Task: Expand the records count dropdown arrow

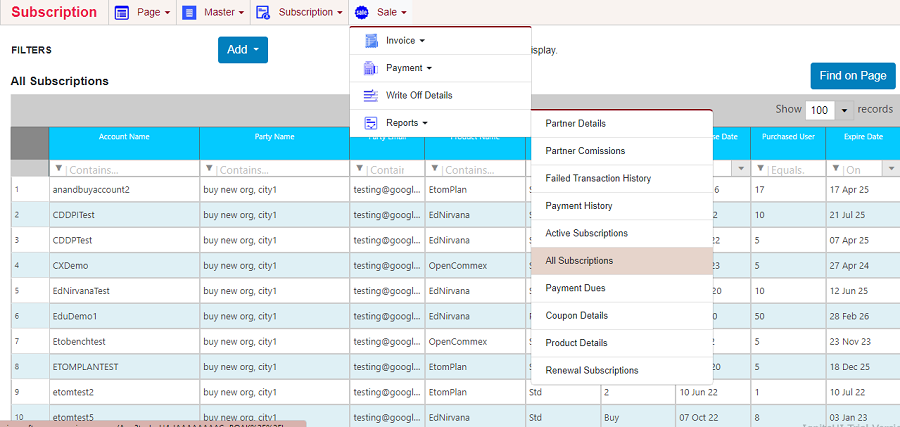Action: (845, 110)
